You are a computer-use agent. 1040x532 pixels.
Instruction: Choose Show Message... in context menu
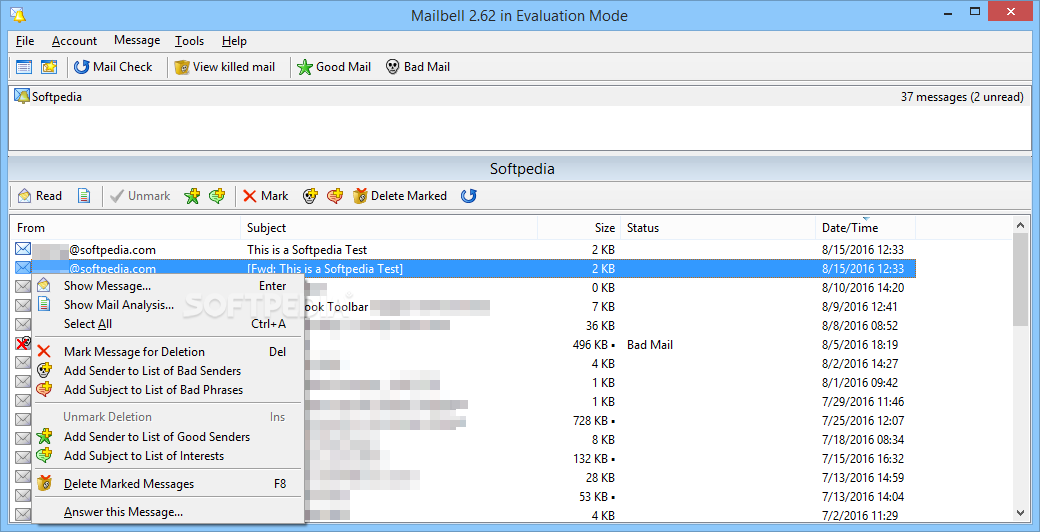click(168, 286)
